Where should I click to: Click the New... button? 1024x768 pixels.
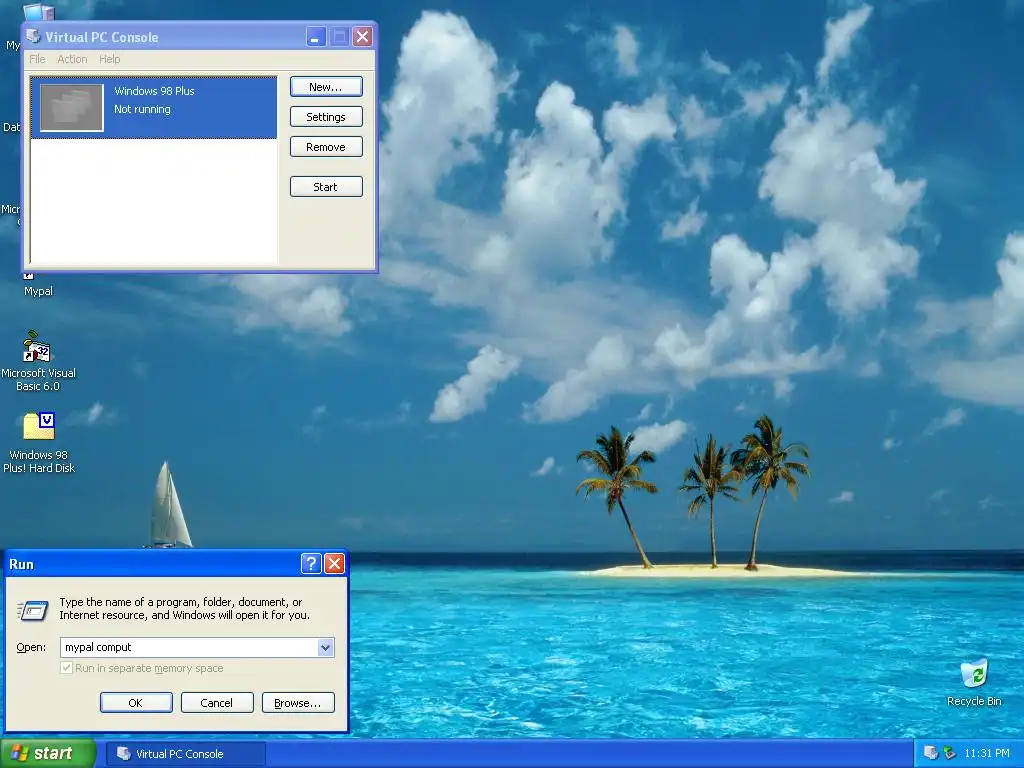[326, 87]
